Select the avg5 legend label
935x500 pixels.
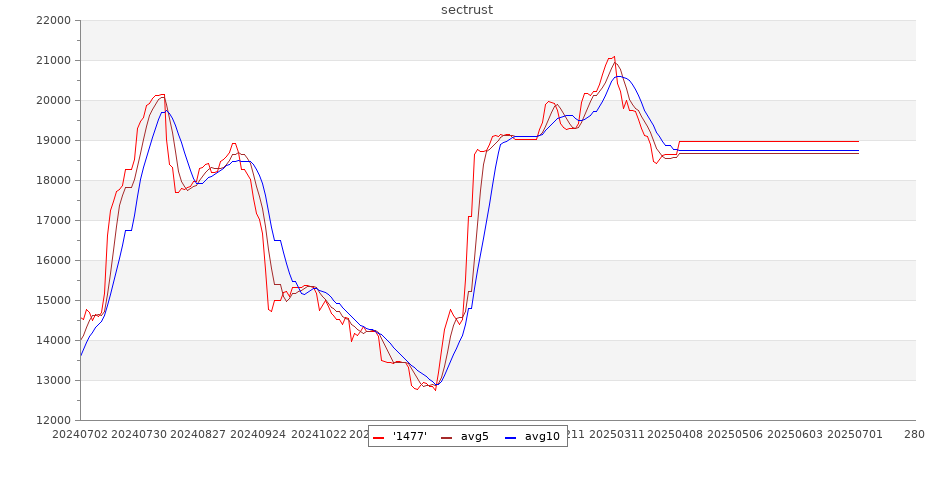click(x=475, y=436)
